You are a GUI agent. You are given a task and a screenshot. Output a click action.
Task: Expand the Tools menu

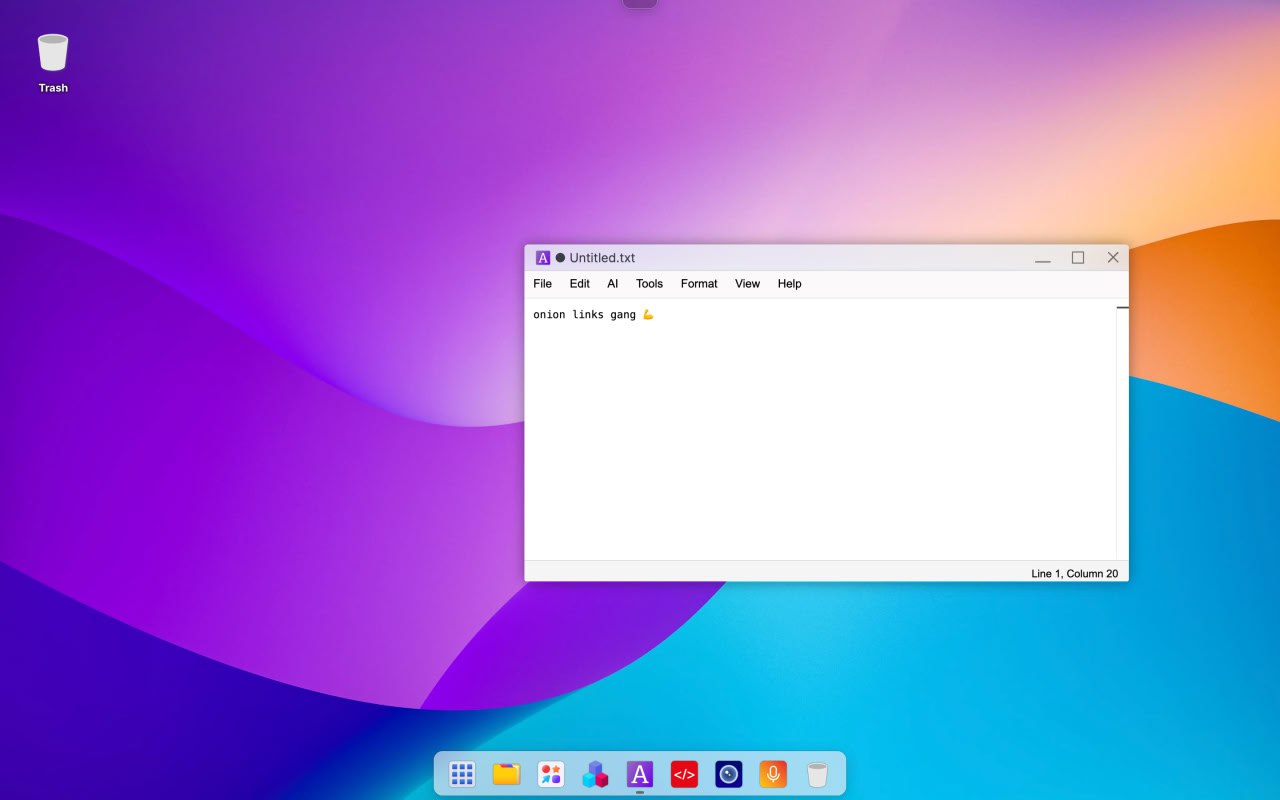(x=649, y=284)
